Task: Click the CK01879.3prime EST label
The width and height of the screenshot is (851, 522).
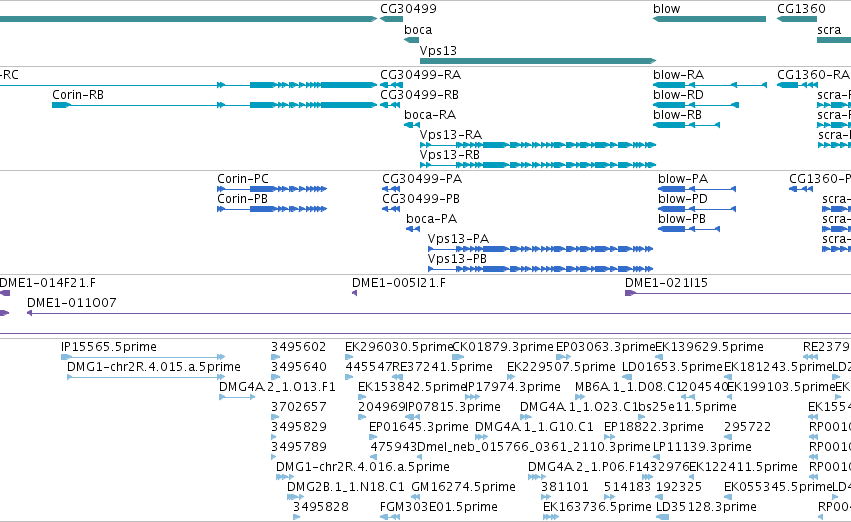Action: click(503, 347)
